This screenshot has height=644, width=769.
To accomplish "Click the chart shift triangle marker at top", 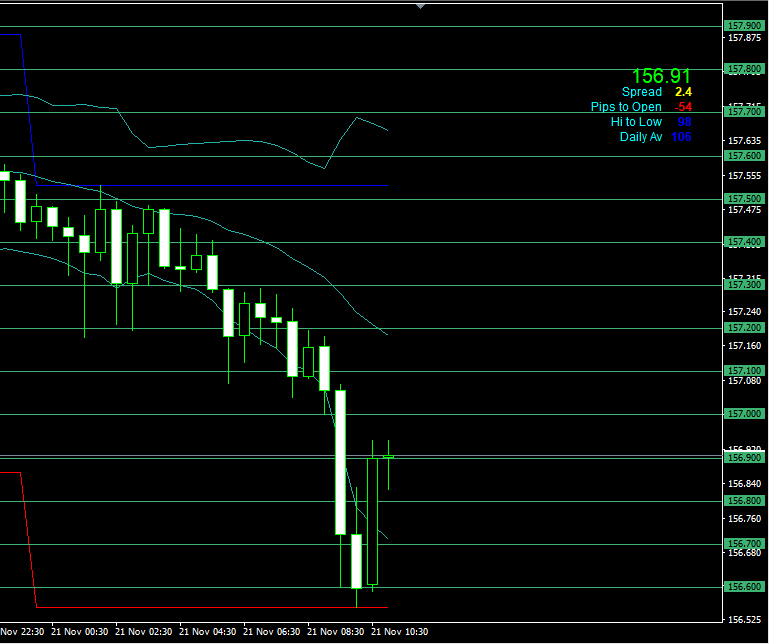I will coord(421,5).
